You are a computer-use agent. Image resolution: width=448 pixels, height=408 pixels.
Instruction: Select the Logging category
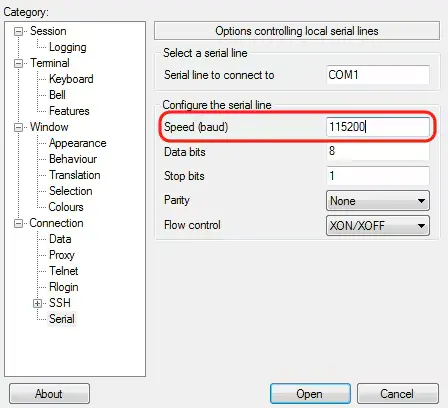(x=68, y=47)
